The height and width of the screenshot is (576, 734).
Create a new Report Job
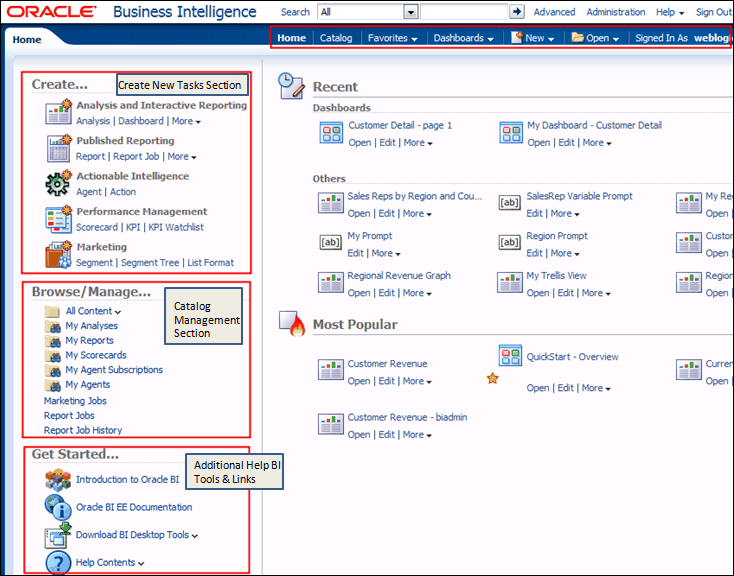(x=136, y=156)
